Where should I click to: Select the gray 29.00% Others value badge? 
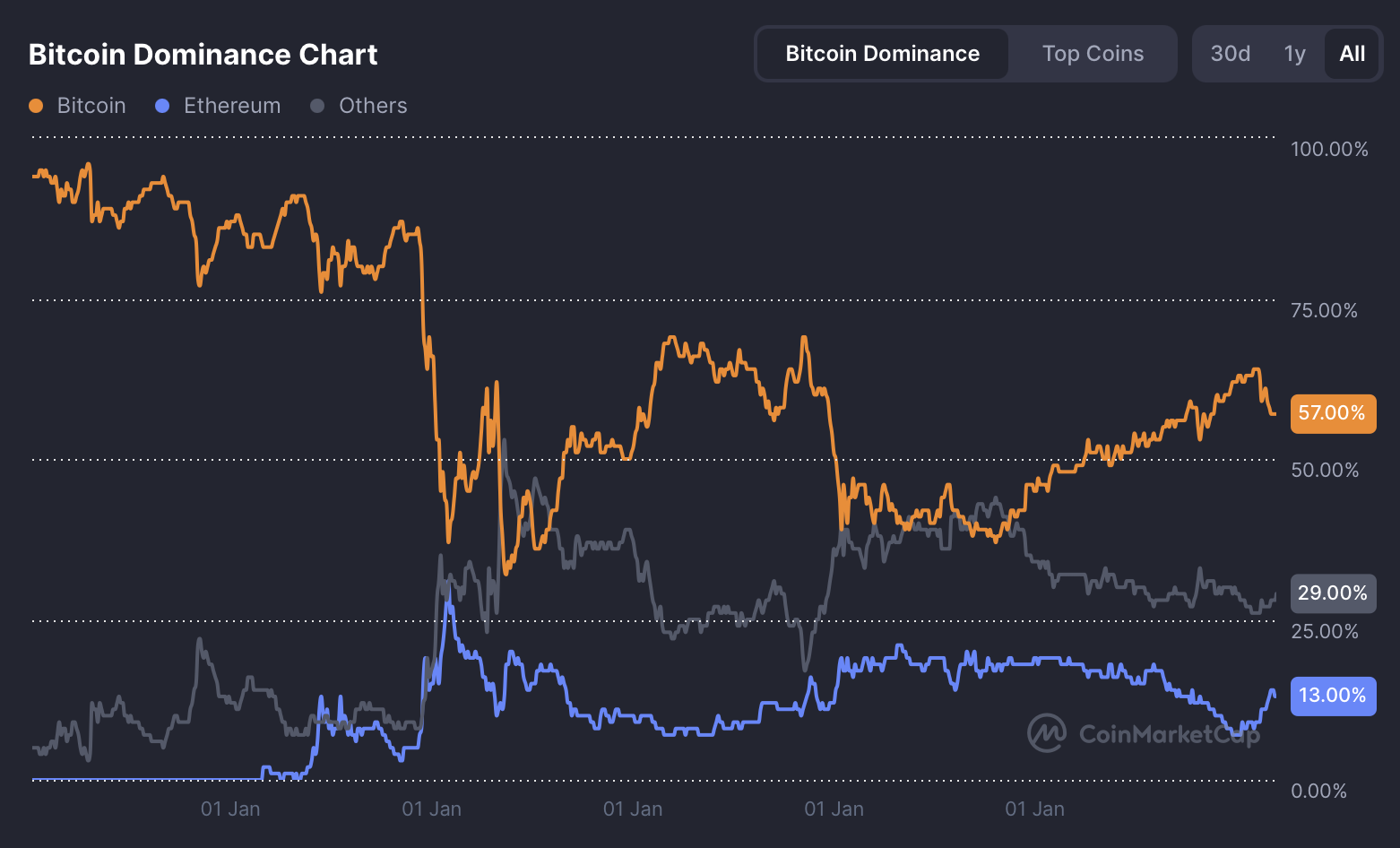point(1333,593)
